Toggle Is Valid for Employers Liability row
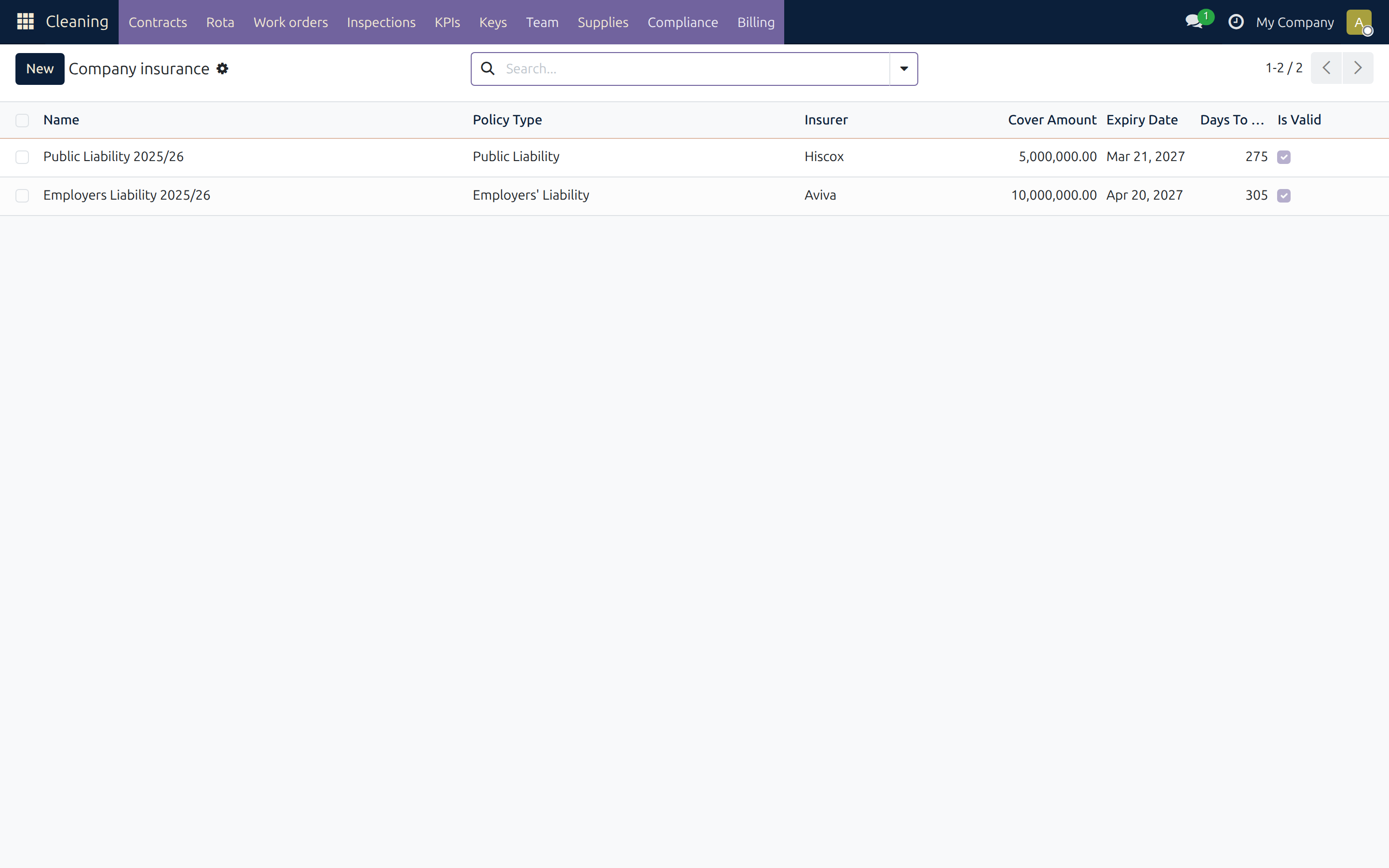Viewport: 1389px width, 868px height. click(1283, 196)
